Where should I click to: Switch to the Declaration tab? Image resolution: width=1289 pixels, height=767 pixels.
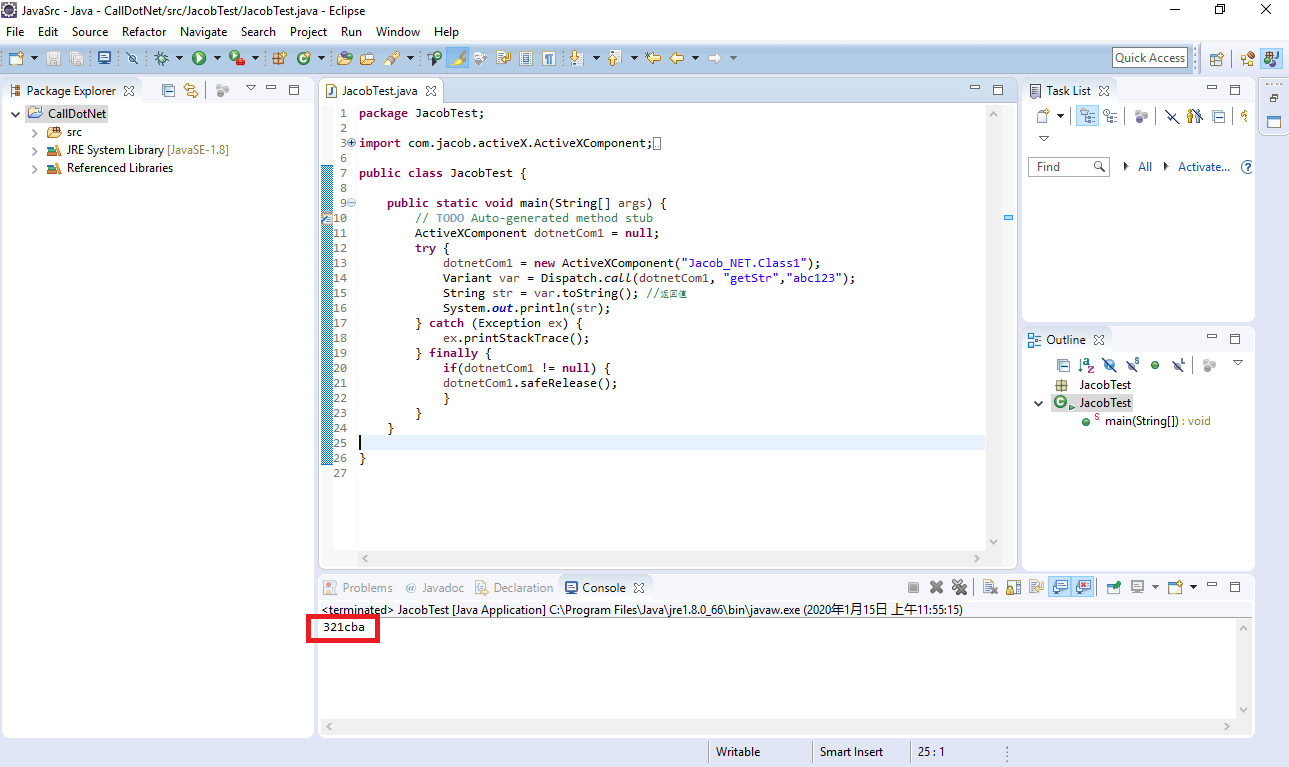[514, 588]
